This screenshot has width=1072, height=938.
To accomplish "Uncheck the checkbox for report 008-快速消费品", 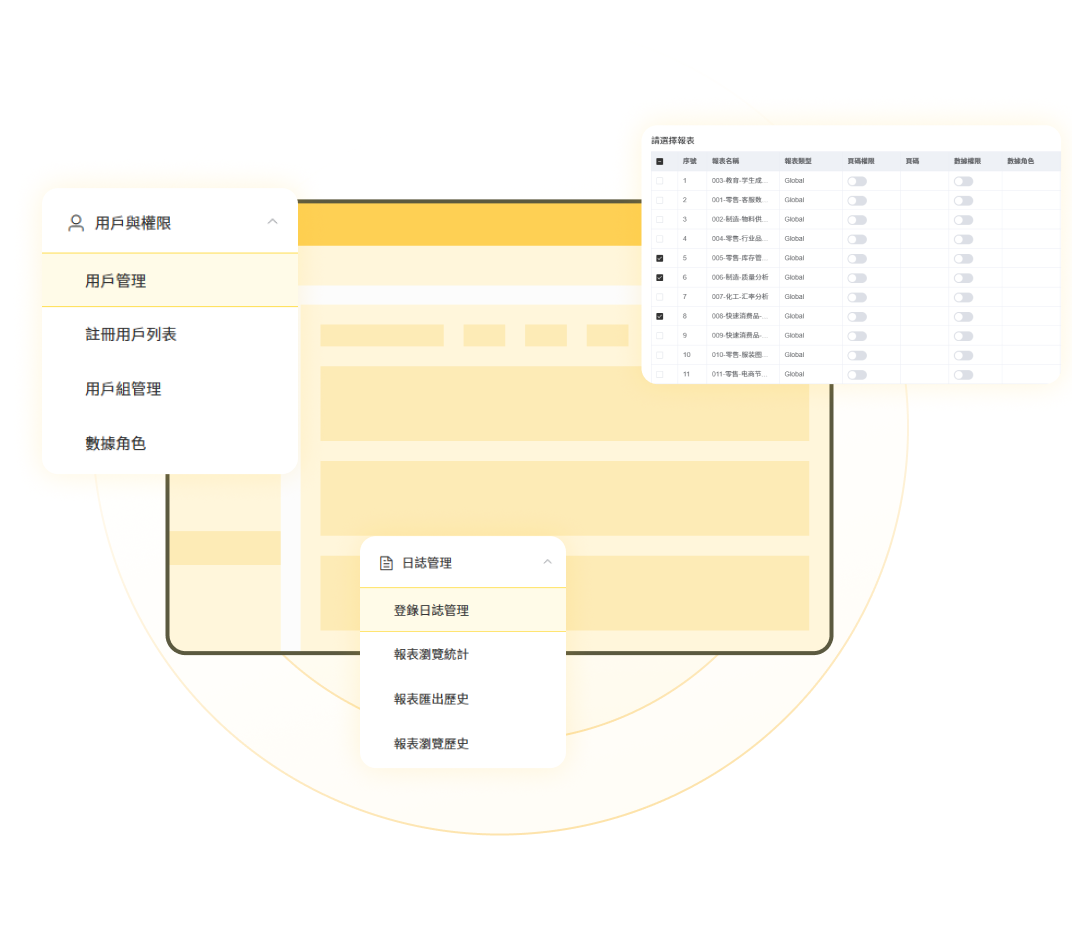I will click(x=662, y=316).
